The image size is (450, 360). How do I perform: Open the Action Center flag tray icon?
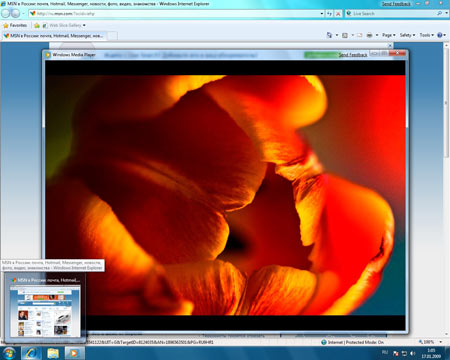coord(396,354)
